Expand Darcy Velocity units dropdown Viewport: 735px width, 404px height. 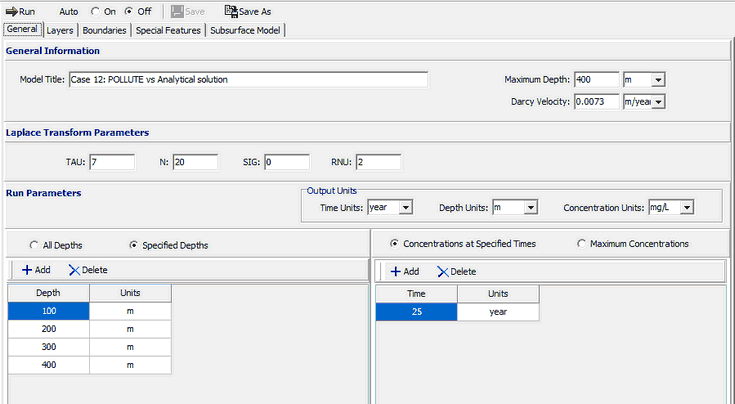click(x=658, y=101)
